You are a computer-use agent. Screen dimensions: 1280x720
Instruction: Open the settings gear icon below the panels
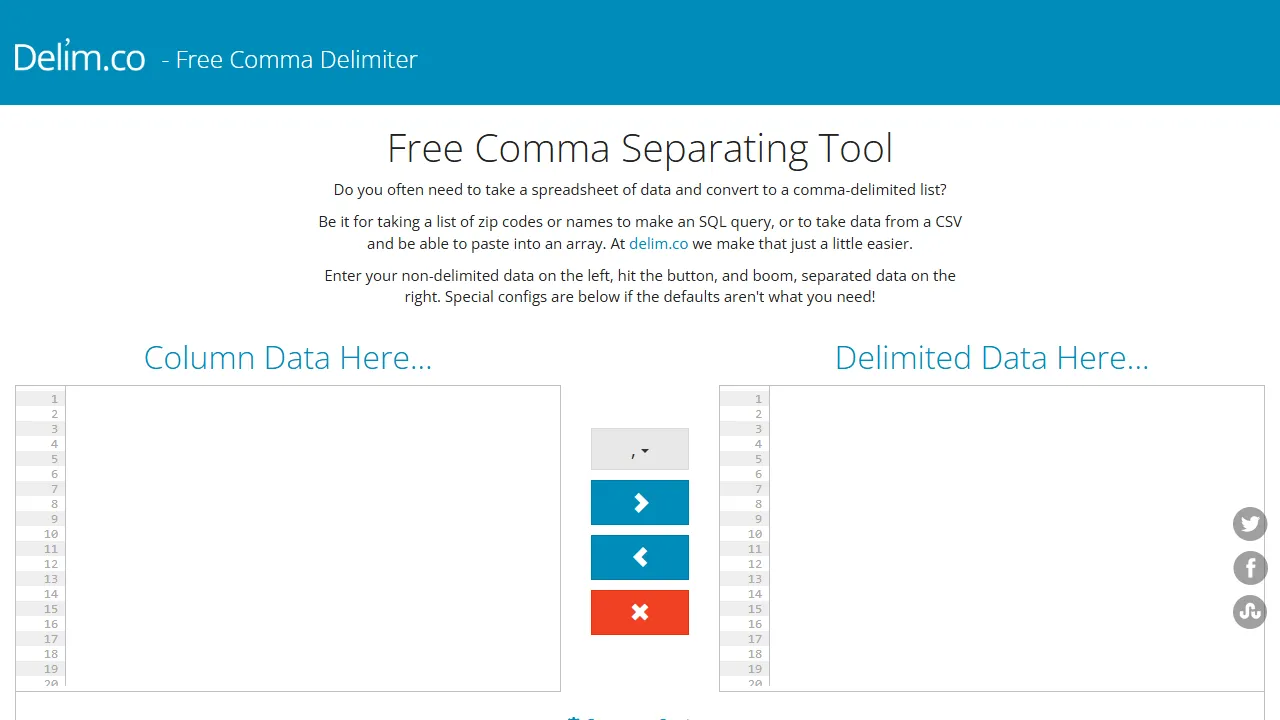[575, 717]
